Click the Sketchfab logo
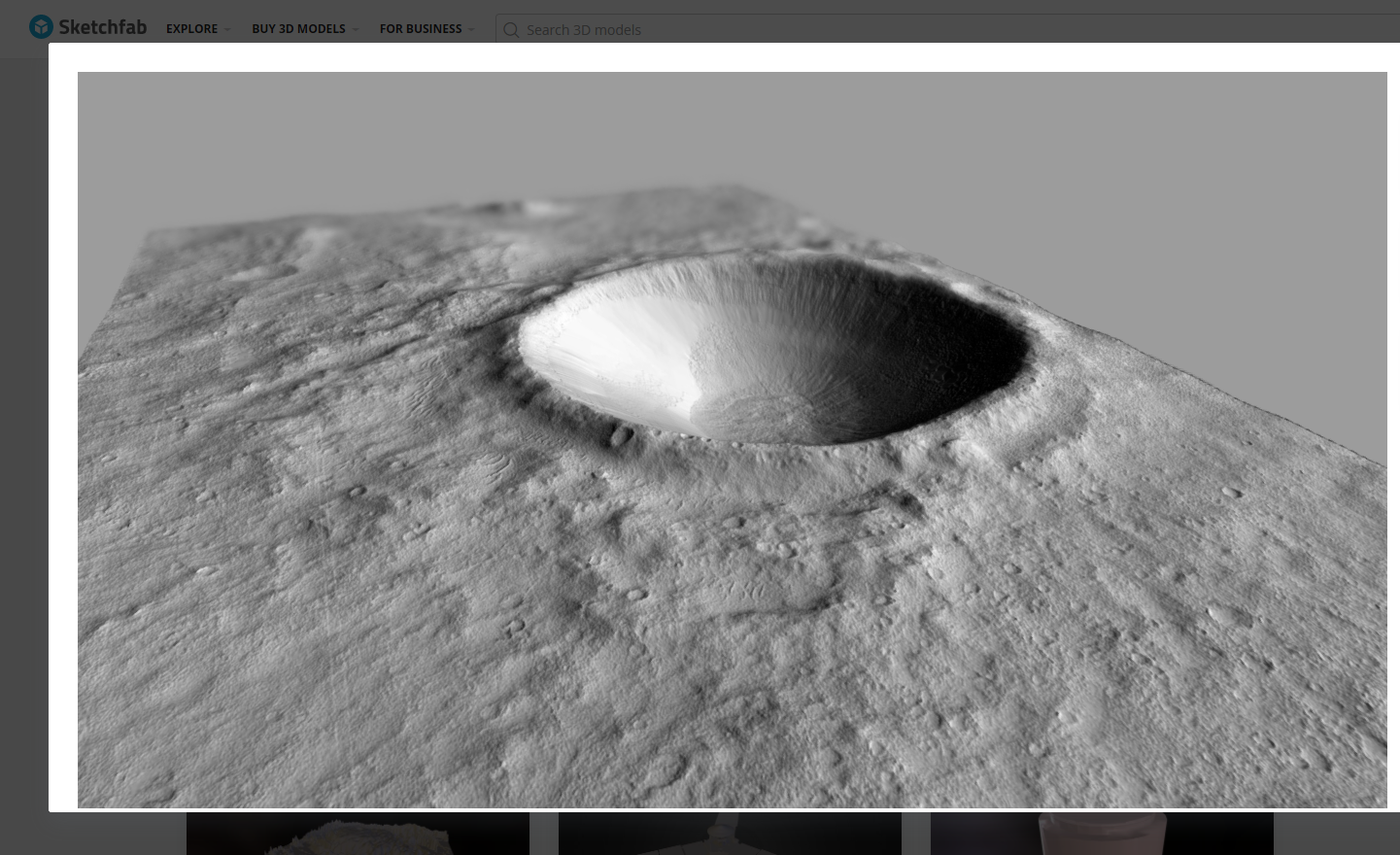The width and height of the screenshot is (1400, 855). coord(87,27)
